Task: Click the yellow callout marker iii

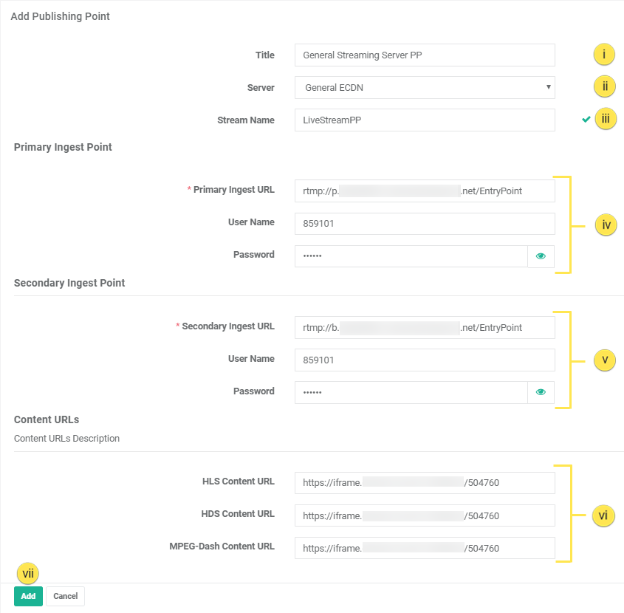Action: click(606, 120)
